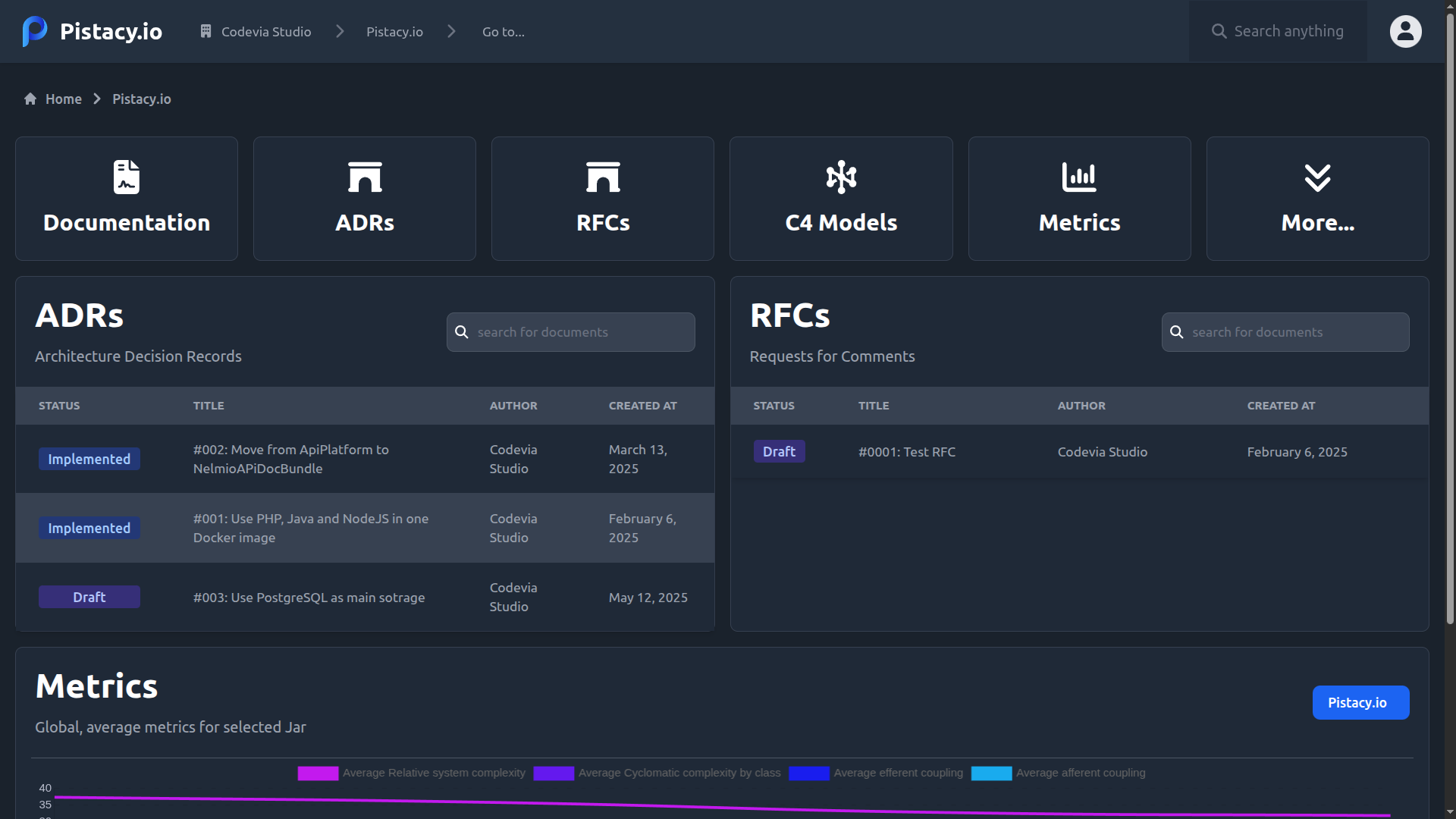Open the C4 Models diagram icon
The height and width of the screenshot is (819, 1456).
tap(841, 177)
